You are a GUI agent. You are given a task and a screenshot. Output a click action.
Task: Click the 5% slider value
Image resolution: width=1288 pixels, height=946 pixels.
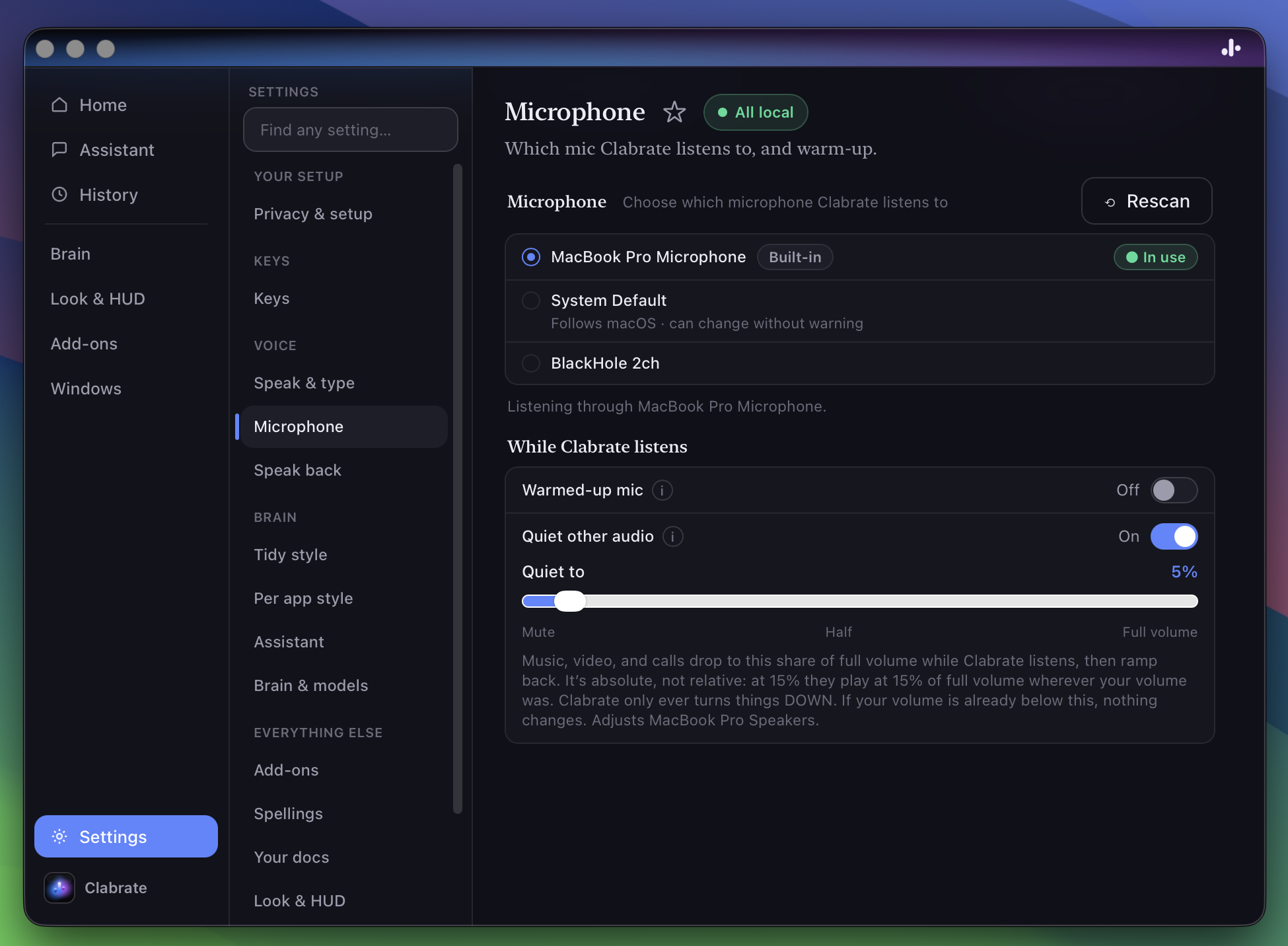point(1184,572)
